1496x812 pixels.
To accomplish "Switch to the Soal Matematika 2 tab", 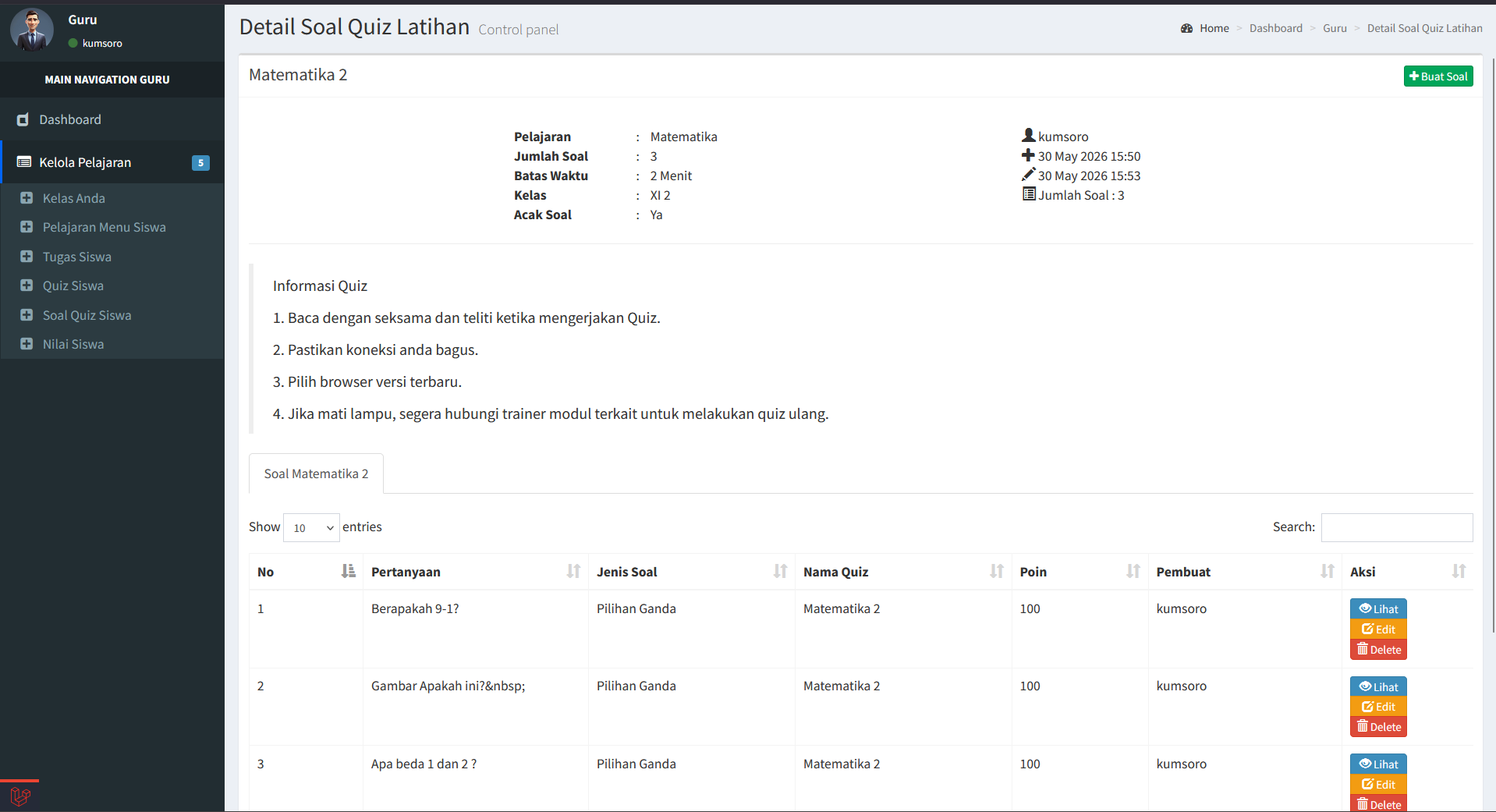I will (316, 473).
